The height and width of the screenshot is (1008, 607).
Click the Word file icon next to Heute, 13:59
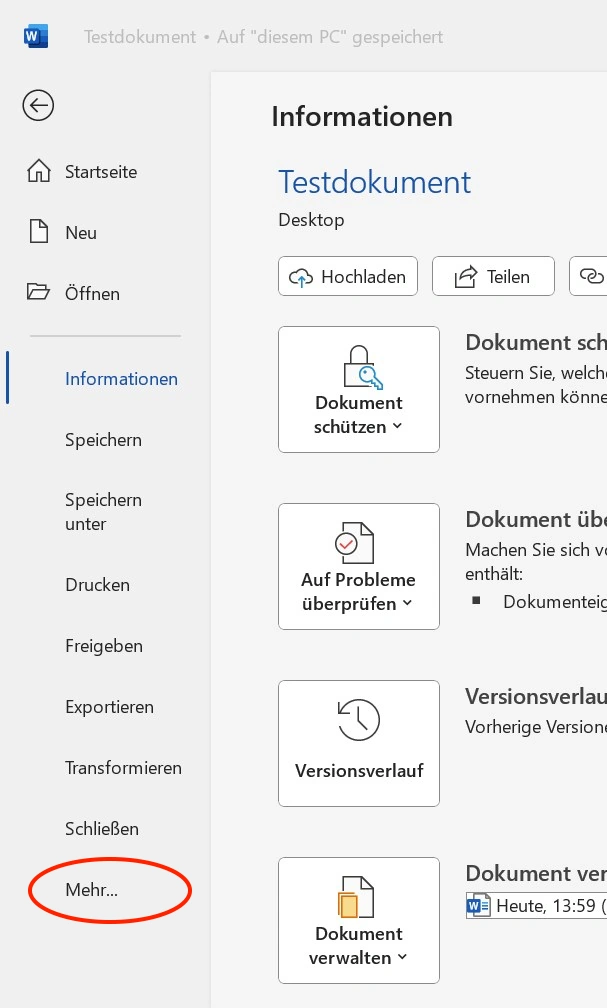click(x=475, y=906)
